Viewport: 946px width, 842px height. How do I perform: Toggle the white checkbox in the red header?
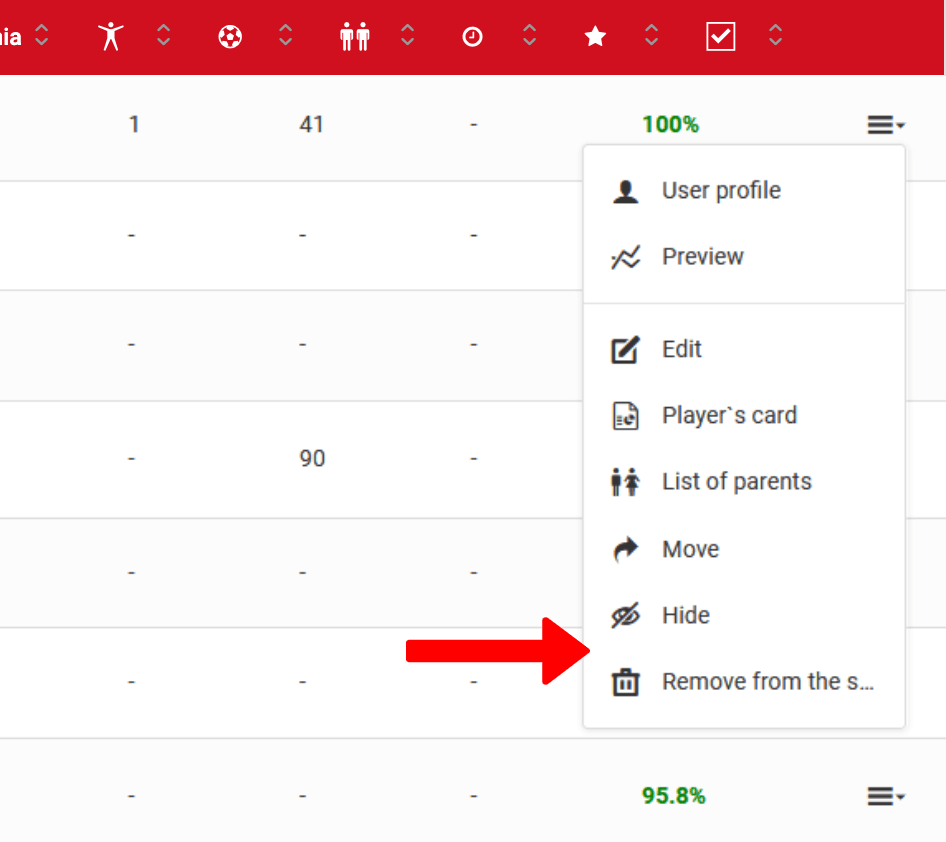click(x=720, y=36)
